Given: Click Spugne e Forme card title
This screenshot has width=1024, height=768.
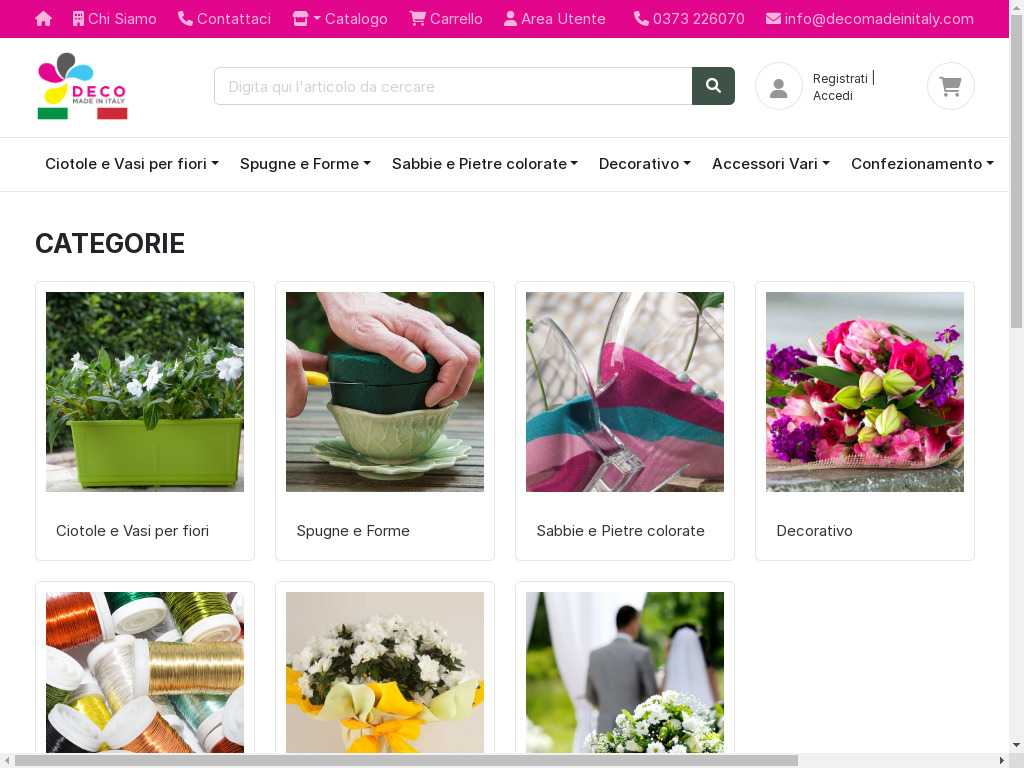Looking at the screenshot, I should click(353, 531).
